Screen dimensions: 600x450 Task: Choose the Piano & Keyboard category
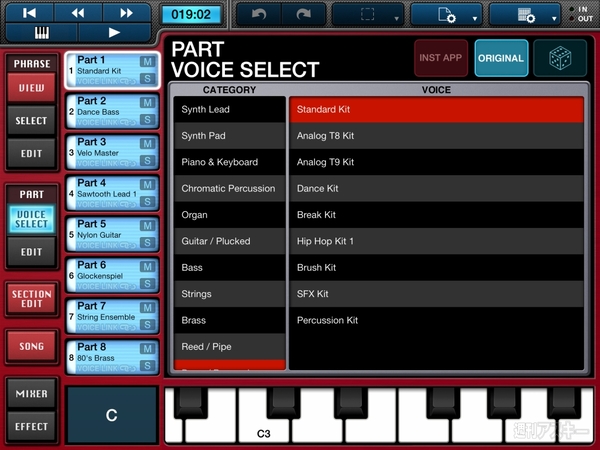(230, 162)
